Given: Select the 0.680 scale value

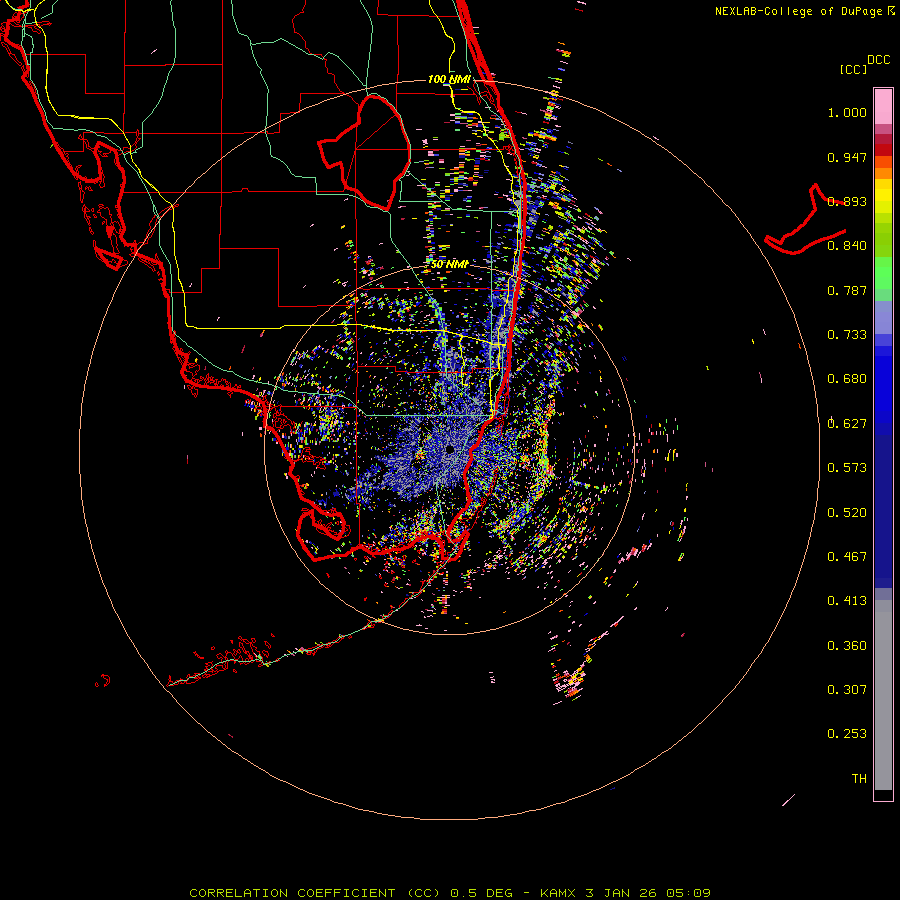Looking at the screenshot, I should (x=847, y=379).
